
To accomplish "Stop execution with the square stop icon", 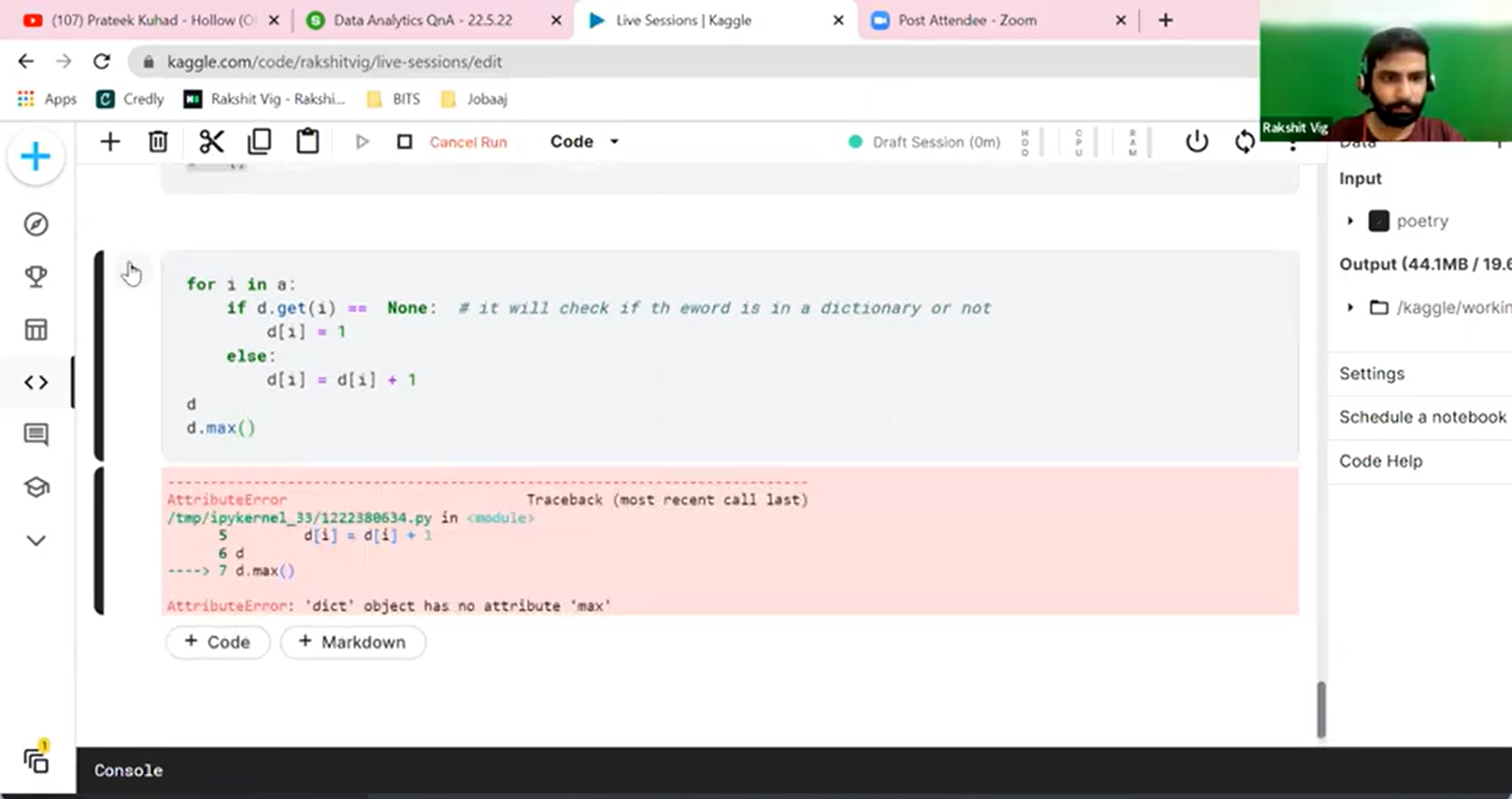I will point(405,142).
